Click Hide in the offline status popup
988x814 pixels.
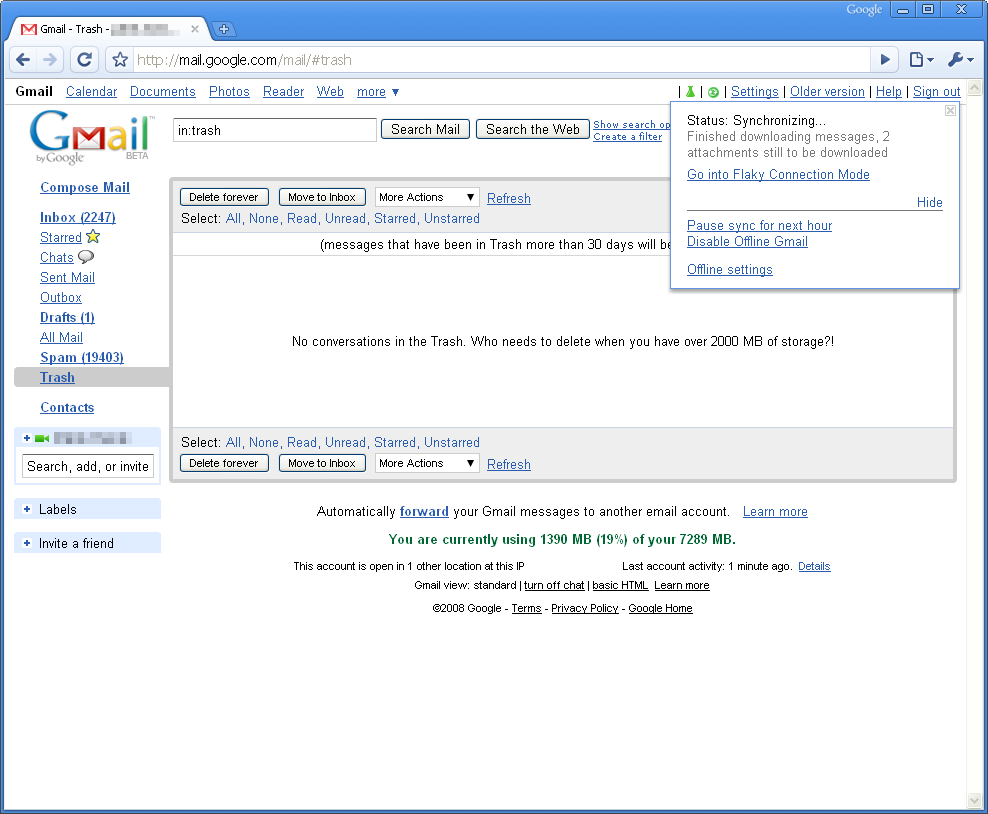929,202
